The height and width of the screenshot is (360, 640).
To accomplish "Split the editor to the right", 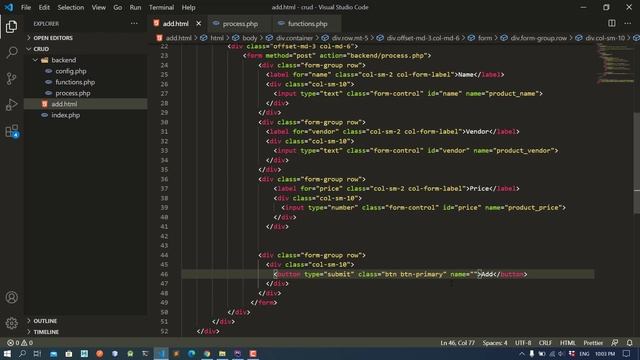I will (x=611, y=23).
